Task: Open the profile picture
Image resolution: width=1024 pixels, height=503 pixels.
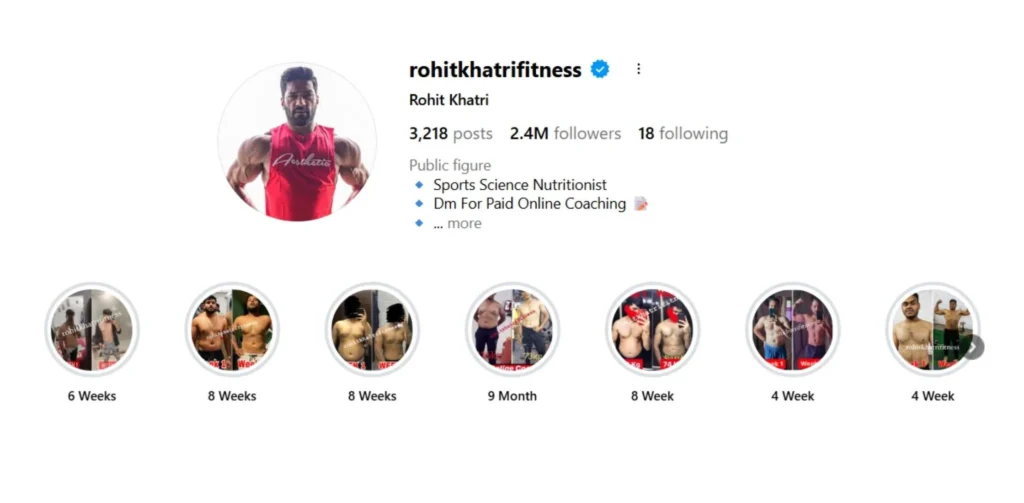Action: (x=297, y=141)
